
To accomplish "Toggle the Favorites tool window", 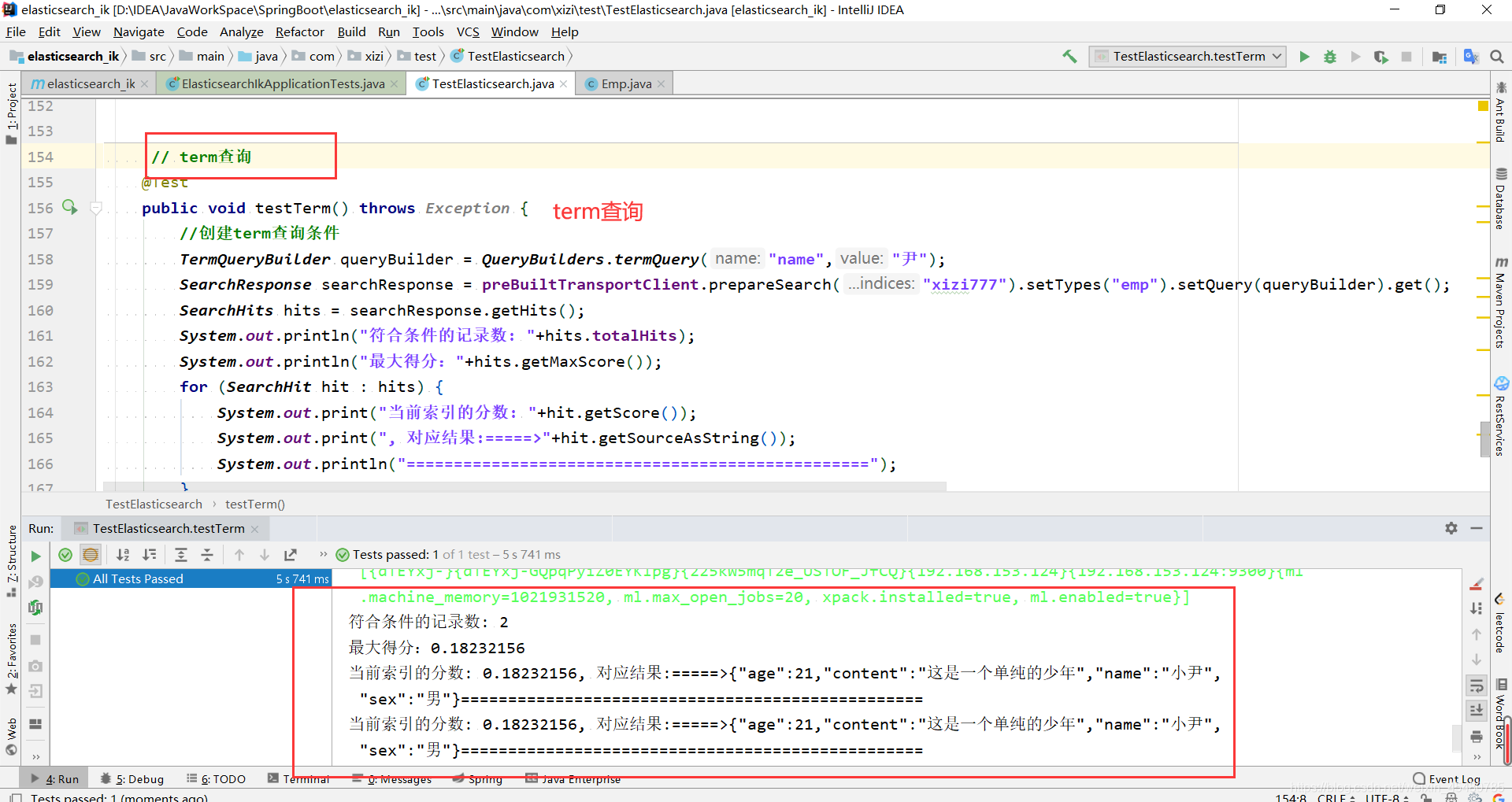I will (x=11, y=659).
